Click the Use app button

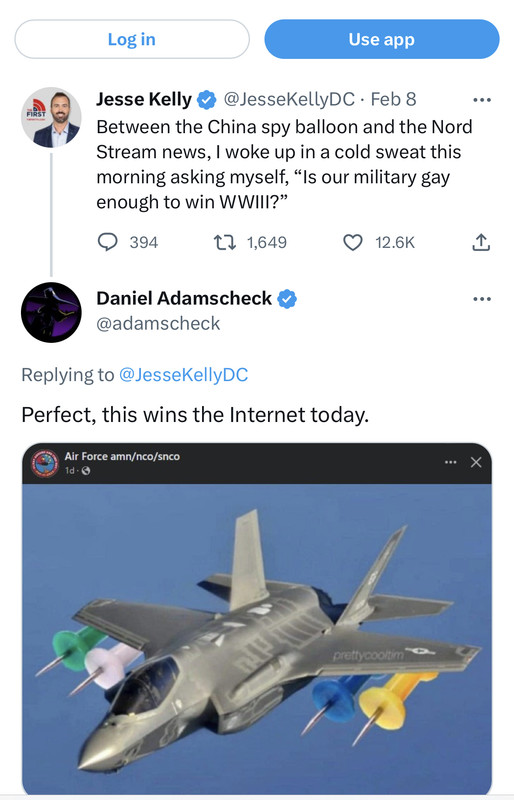coord(382,39)
